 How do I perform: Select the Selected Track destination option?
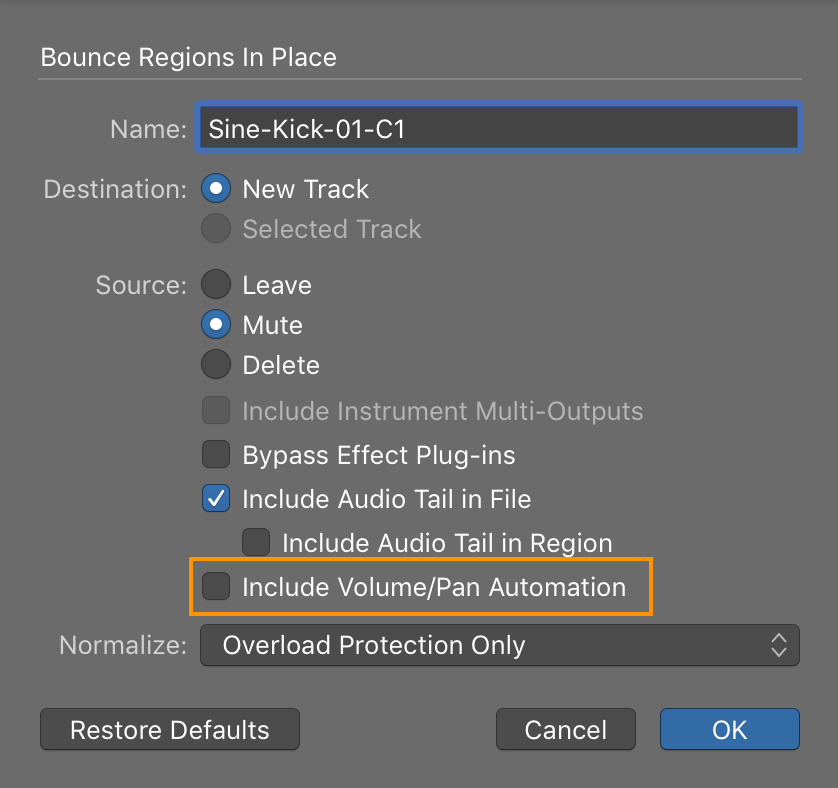coord(216,228)
